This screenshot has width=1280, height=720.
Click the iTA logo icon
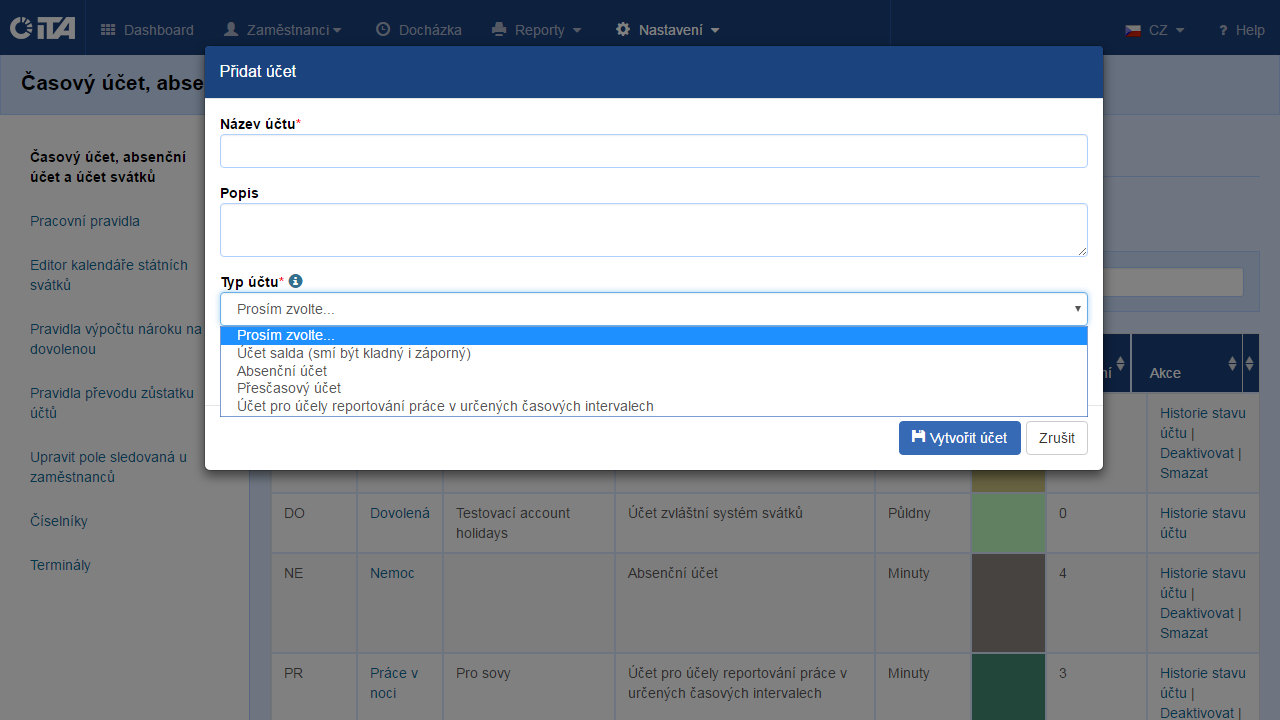click(42, 28)
